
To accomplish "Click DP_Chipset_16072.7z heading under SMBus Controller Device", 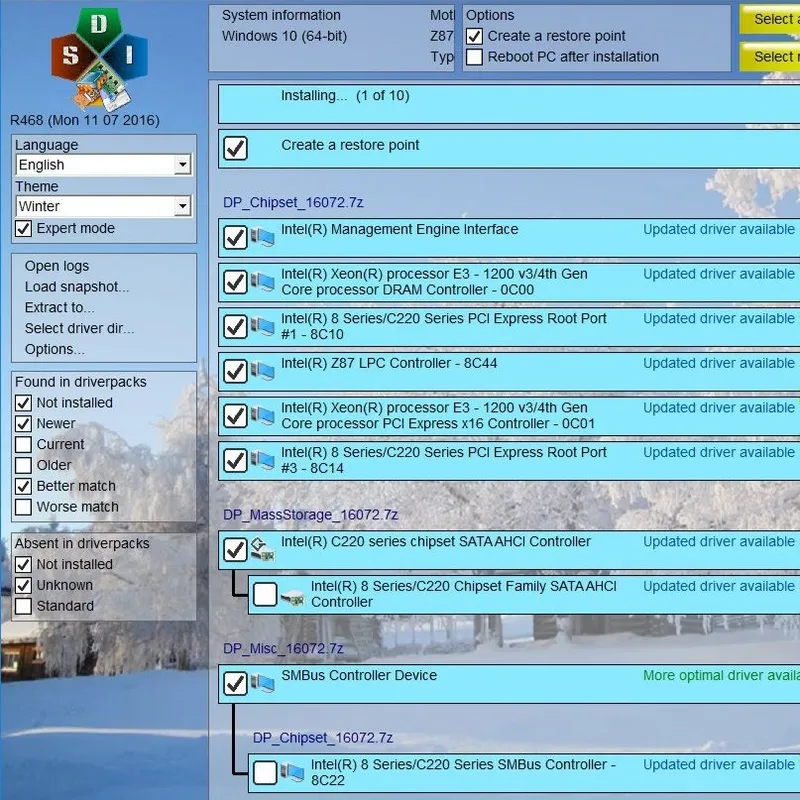I will click(323, 738).
